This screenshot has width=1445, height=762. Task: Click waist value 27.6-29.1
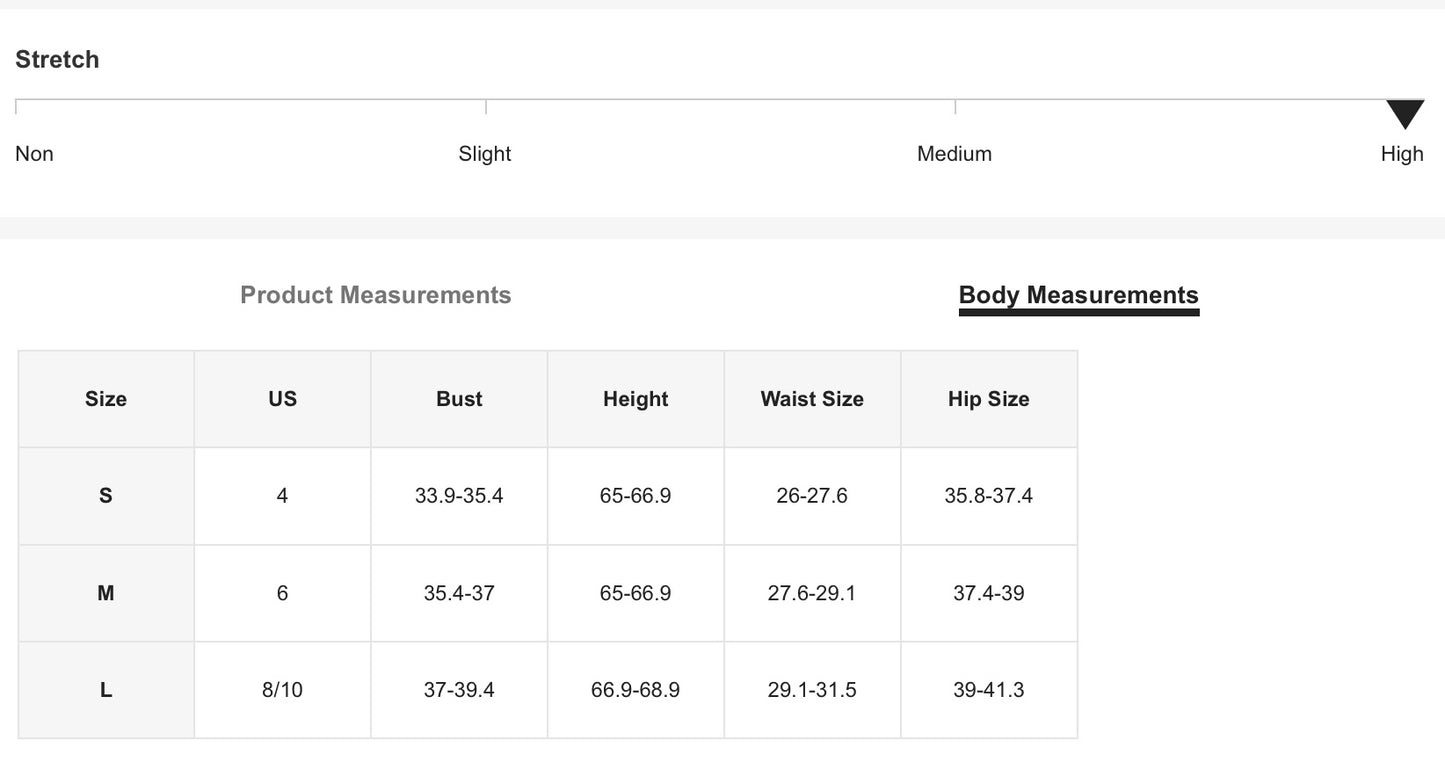pos(812,593)
